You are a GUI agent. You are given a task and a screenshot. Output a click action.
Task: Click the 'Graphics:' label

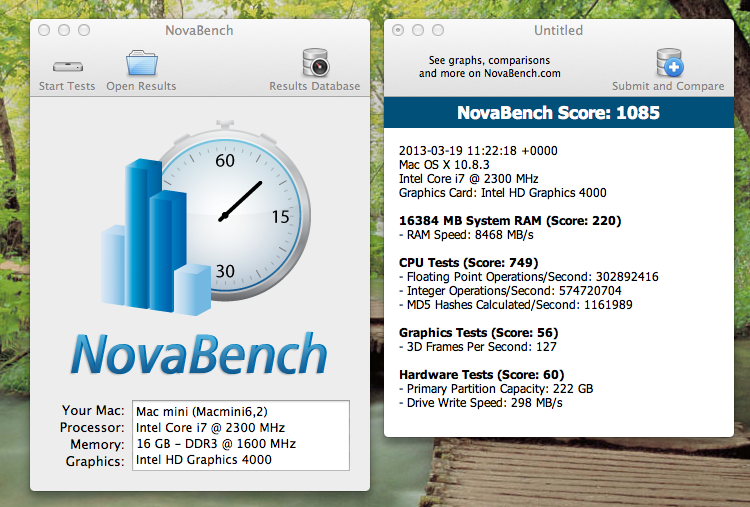[x=95, y=461]
